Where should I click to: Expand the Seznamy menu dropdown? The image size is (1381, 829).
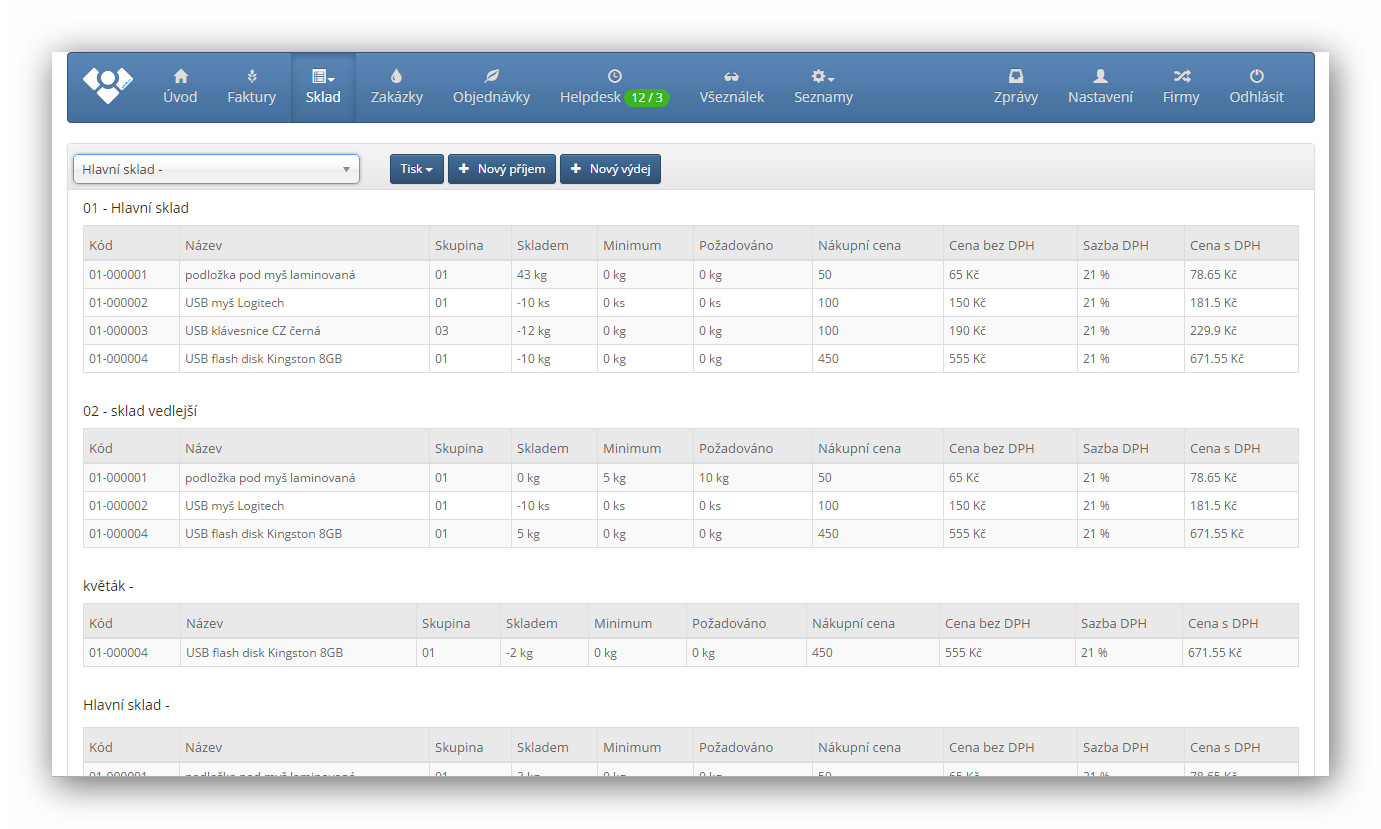(823, 87)
